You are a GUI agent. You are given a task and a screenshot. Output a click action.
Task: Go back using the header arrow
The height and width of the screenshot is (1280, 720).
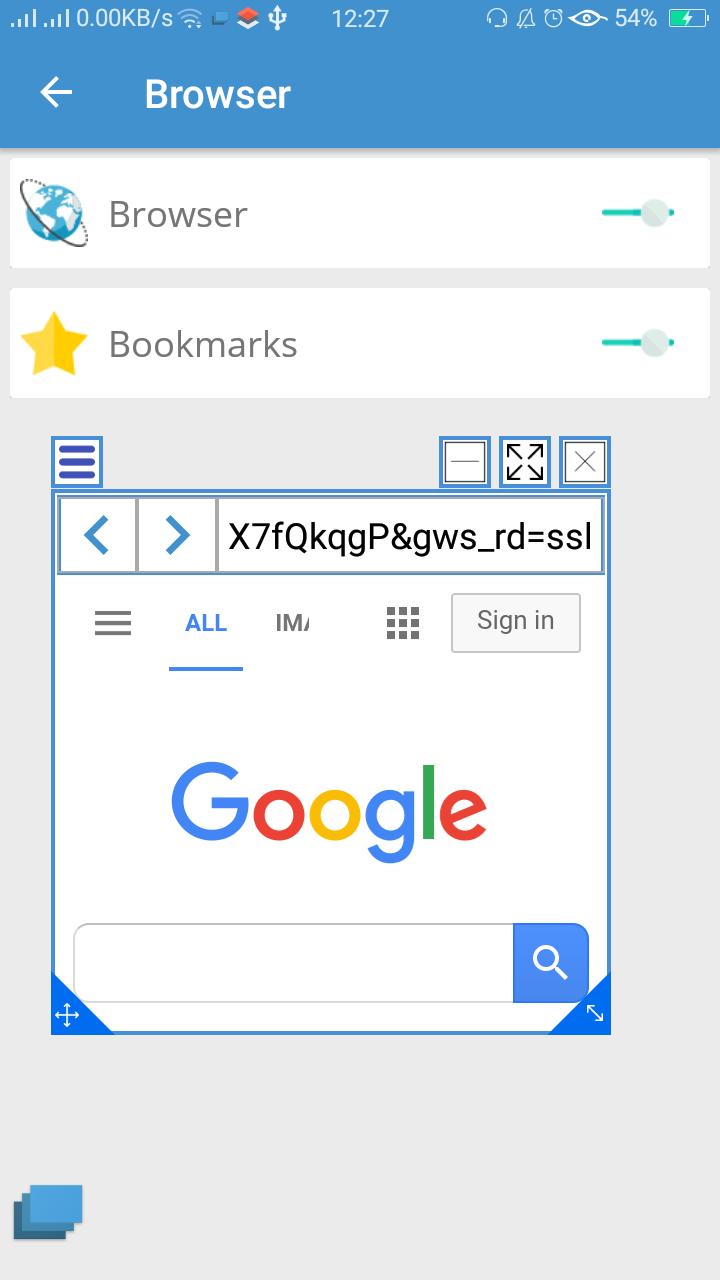coord(56,93)
